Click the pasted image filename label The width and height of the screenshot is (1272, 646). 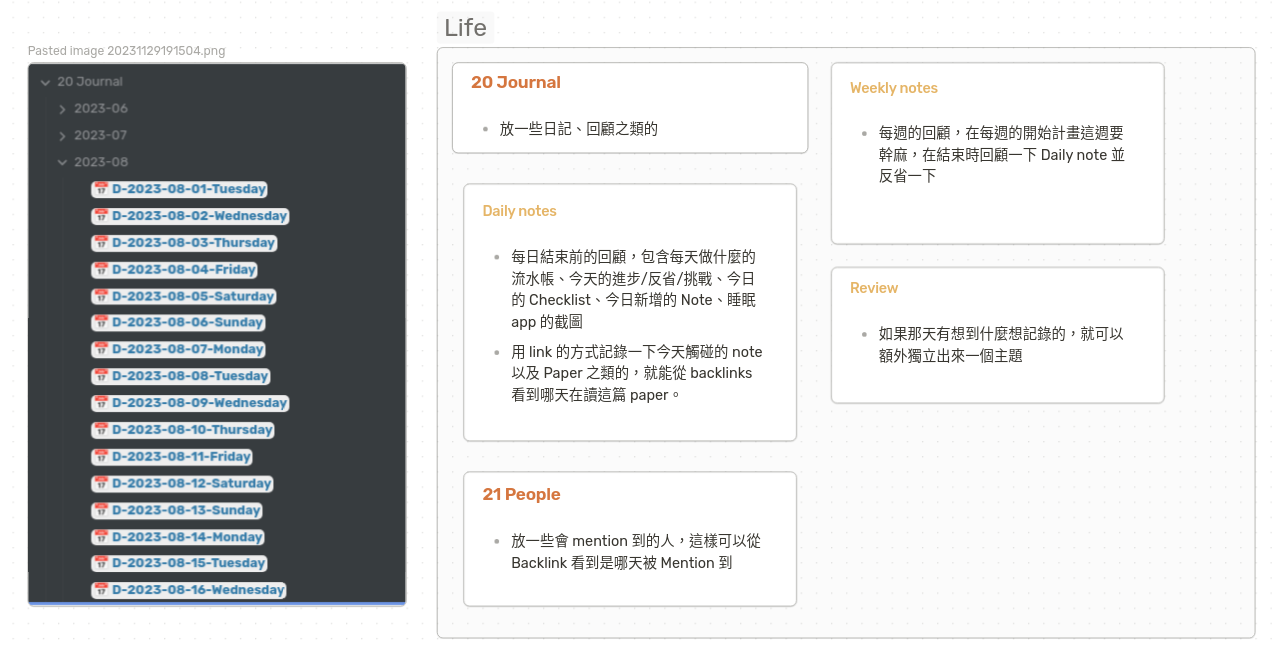[x=127, y=50]
